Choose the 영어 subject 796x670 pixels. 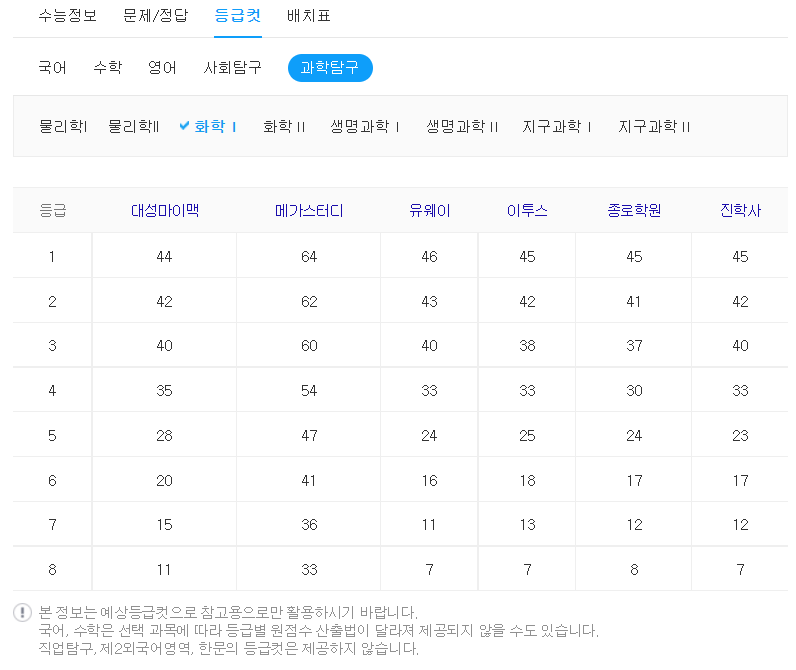point(162,68)
